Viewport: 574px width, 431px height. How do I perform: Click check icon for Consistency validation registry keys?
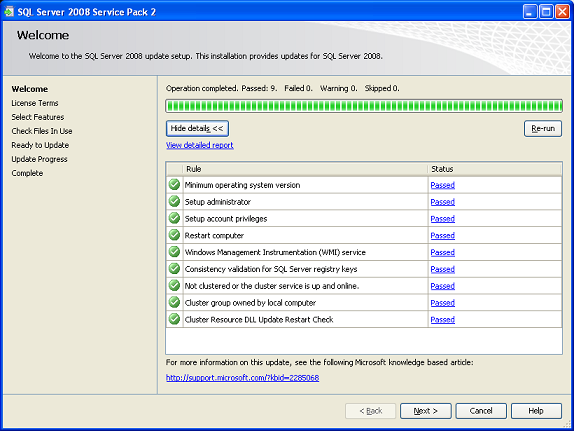pos(174,268)
